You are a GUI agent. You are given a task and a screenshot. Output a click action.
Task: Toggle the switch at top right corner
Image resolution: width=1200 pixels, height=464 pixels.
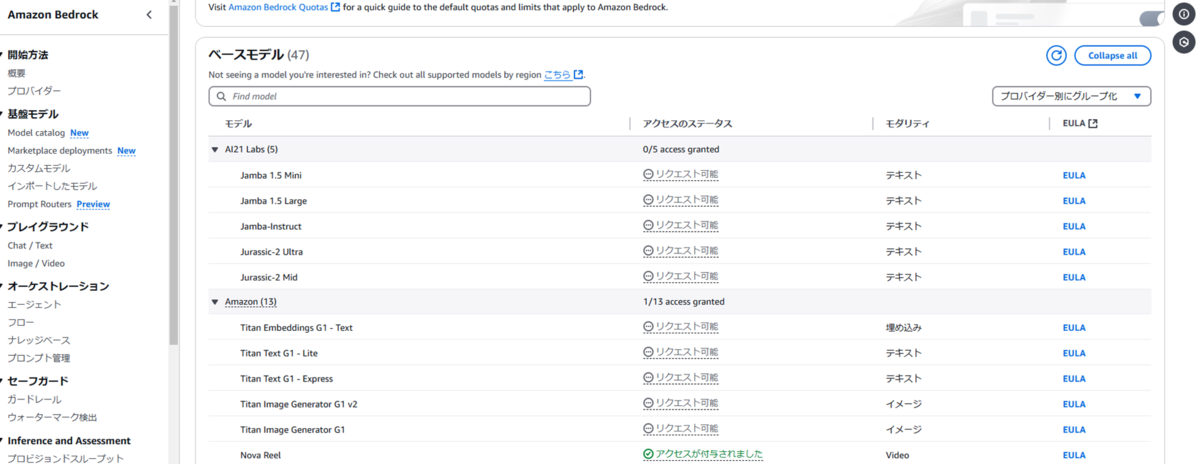[x=1152, y=18]
